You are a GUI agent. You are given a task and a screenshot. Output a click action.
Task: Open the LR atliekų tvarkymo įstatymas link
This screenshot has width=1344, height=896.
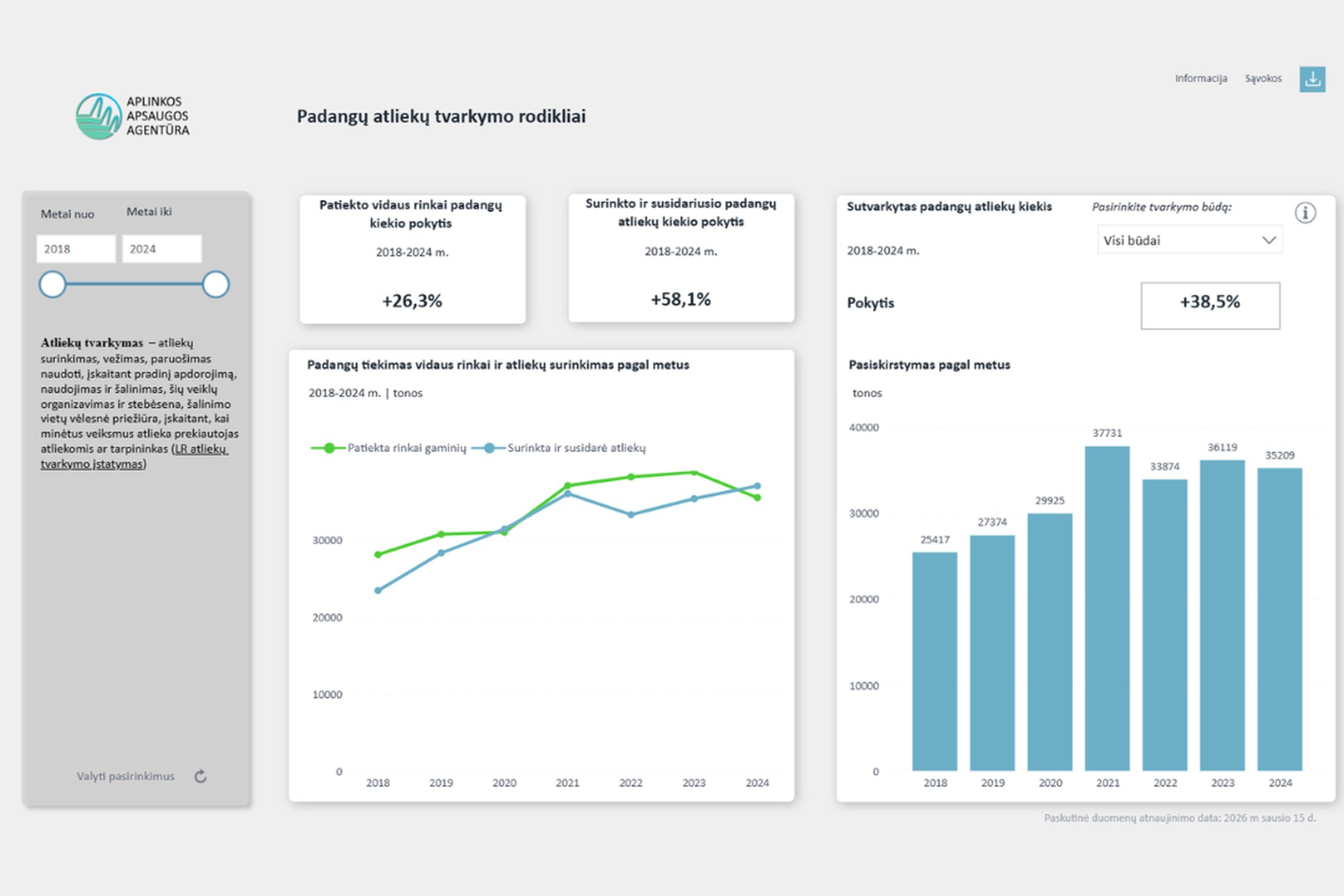(x=134, y=456)
